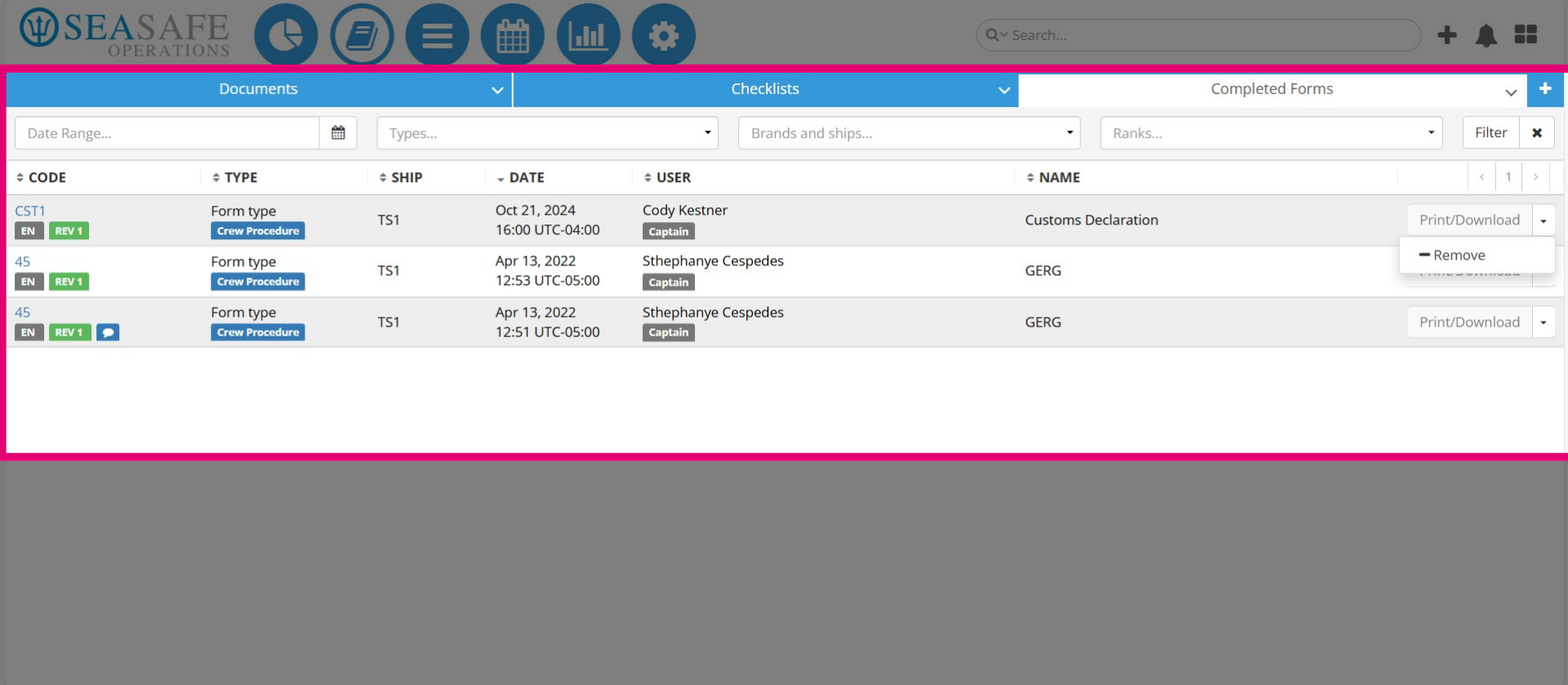Open the Brands and ships dropdown
The height and width of the screenshot is (685, 1568).
tap(909, 133)
